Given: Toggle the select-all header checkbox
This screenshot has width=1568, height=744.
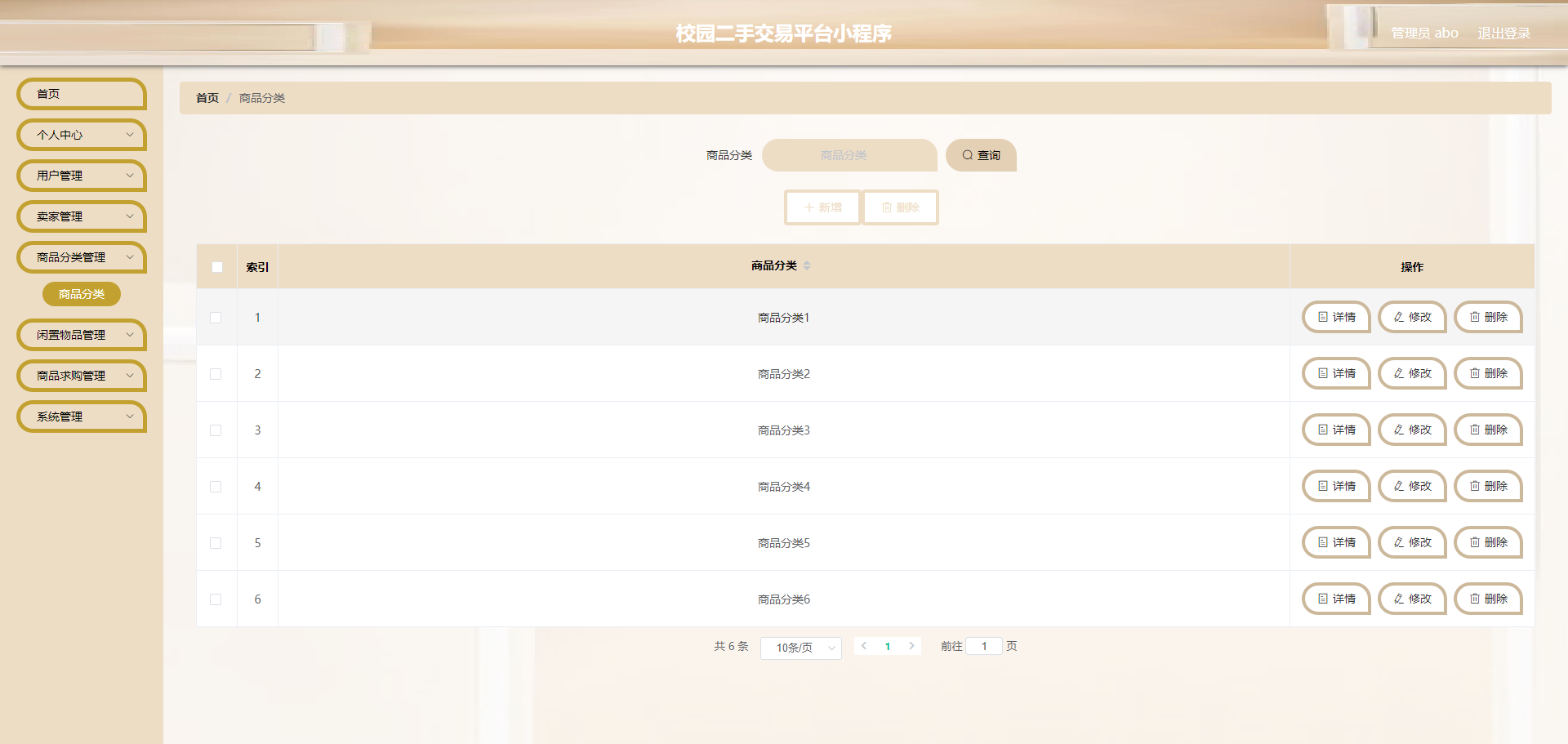Looking at the screenshot, I should click(217, 267).
